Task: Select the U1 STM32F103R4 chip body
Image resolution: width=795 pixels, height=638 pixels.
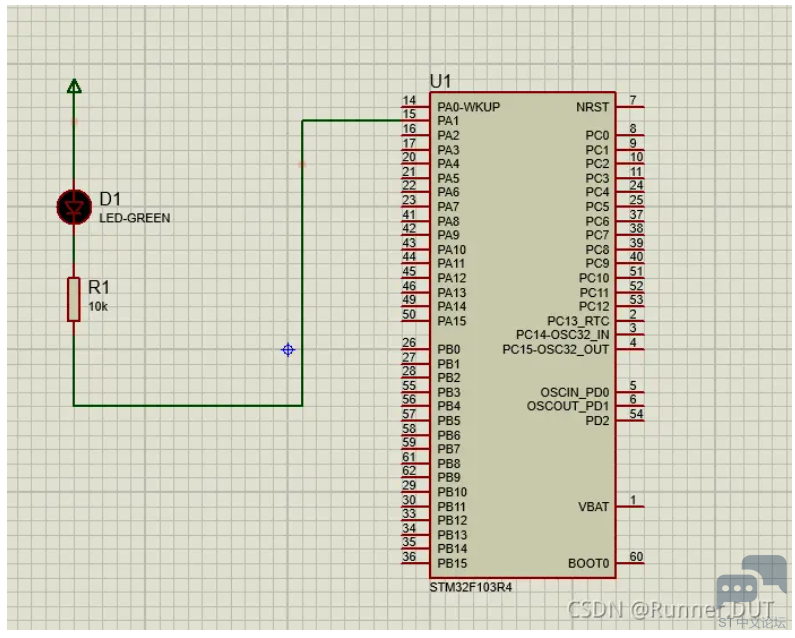Action: [x=523, y=335]
